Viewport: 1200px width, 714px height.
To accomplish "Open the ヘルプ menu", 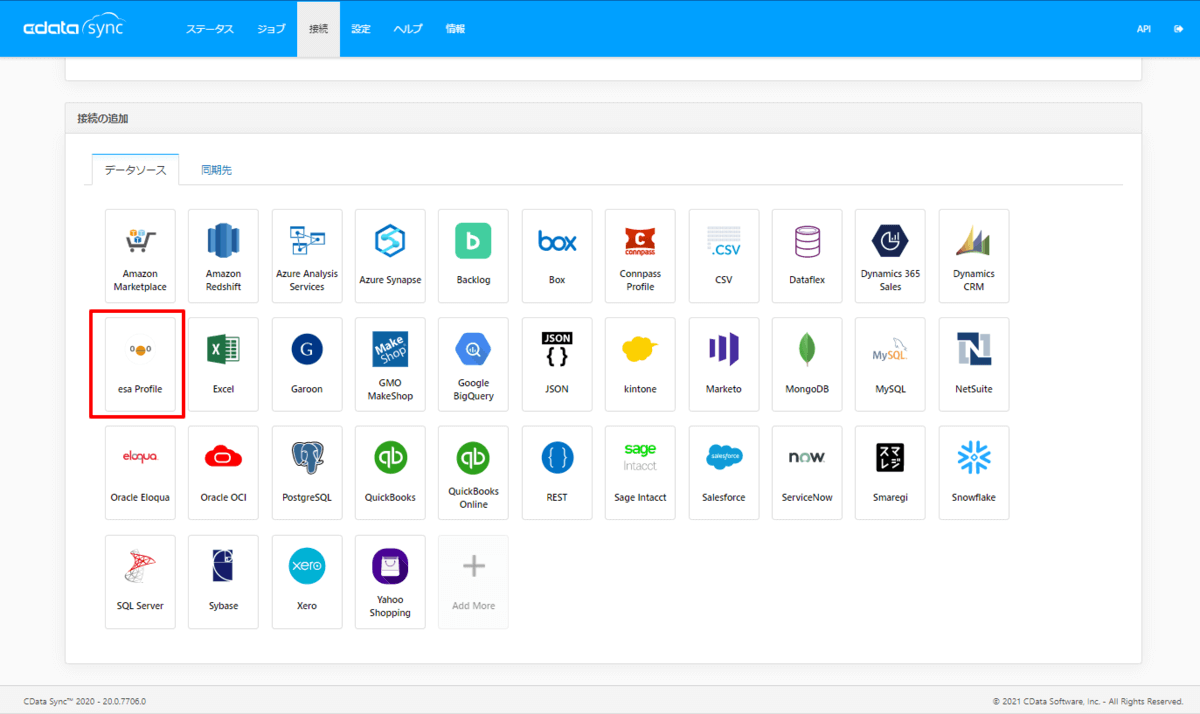I will (408, 29).
